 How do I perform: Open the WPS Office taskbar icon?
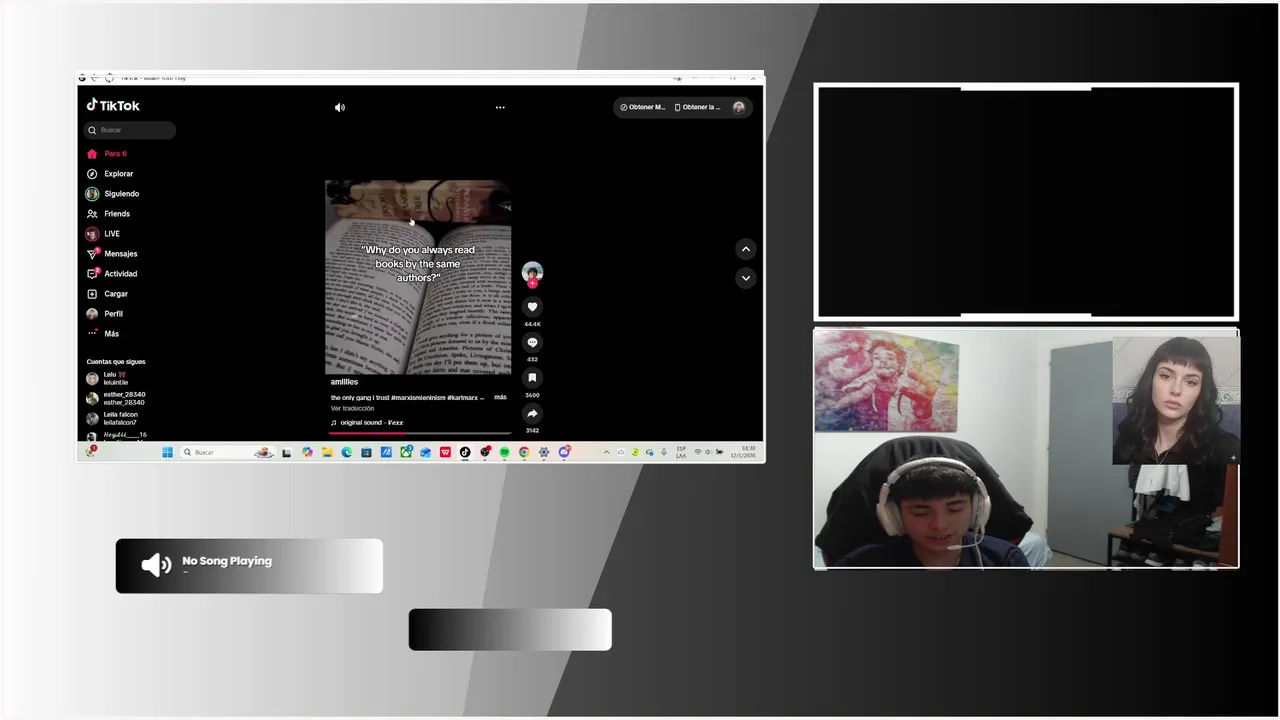[x=445, y=452]
